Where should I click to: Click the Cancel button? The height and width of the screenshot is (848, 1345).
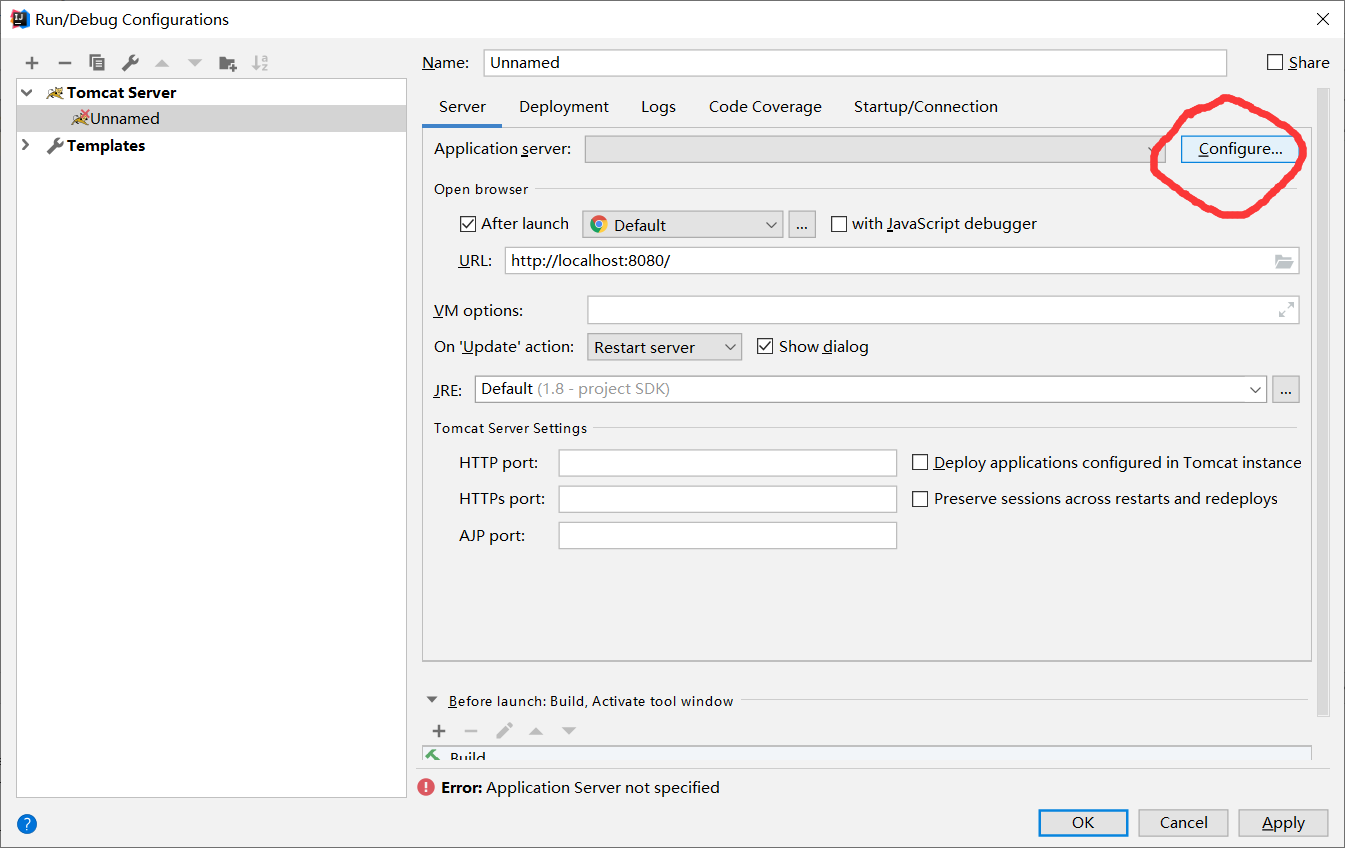coord(1184,822)
